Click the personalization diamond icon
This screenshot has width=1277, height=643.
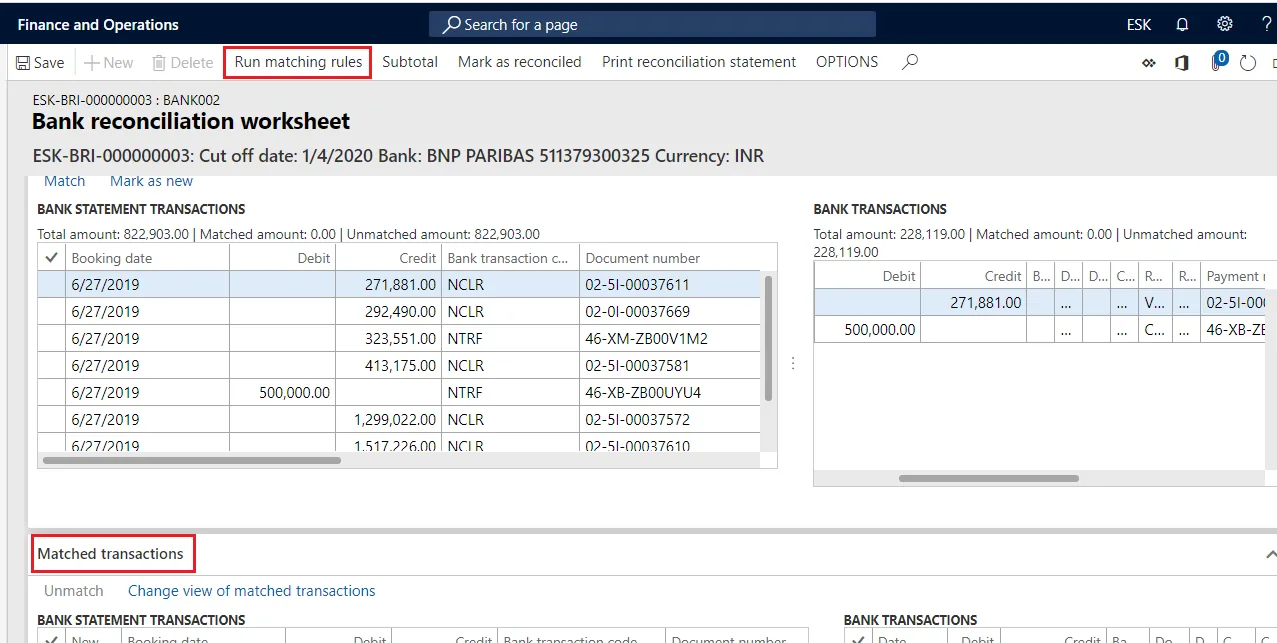tap(1149, 63)
